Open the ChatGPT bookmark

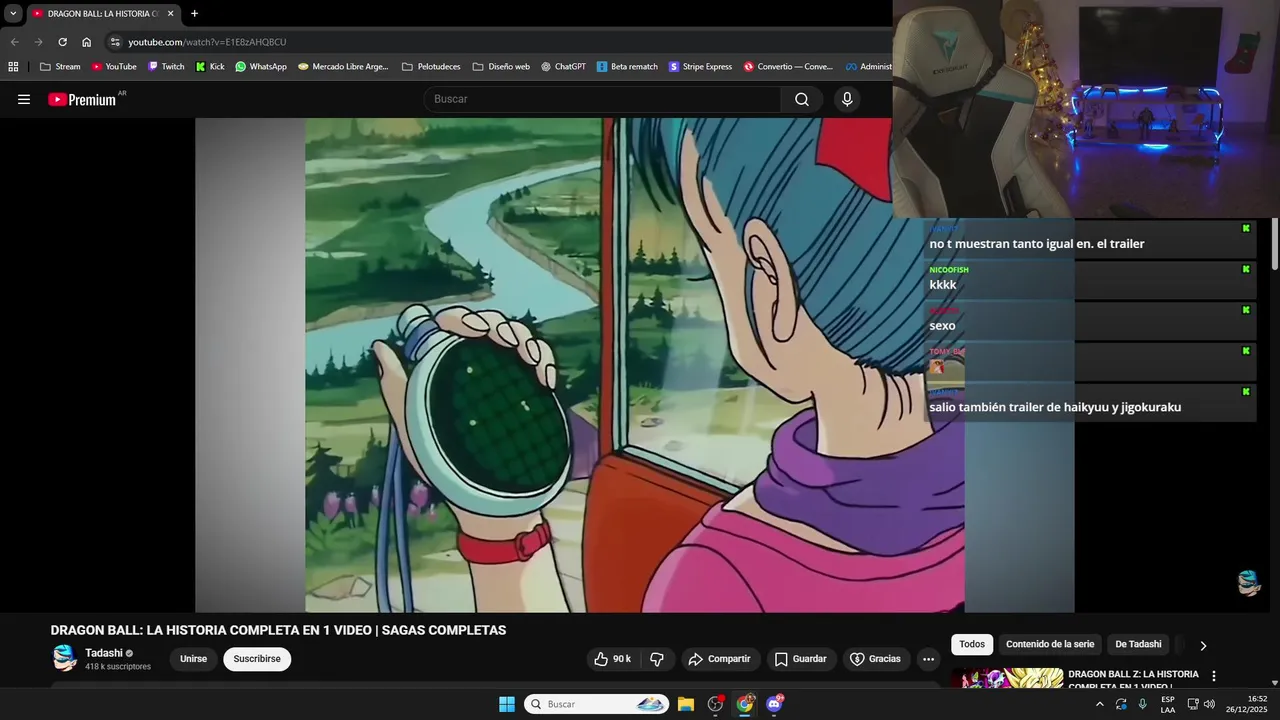(563, 67)
